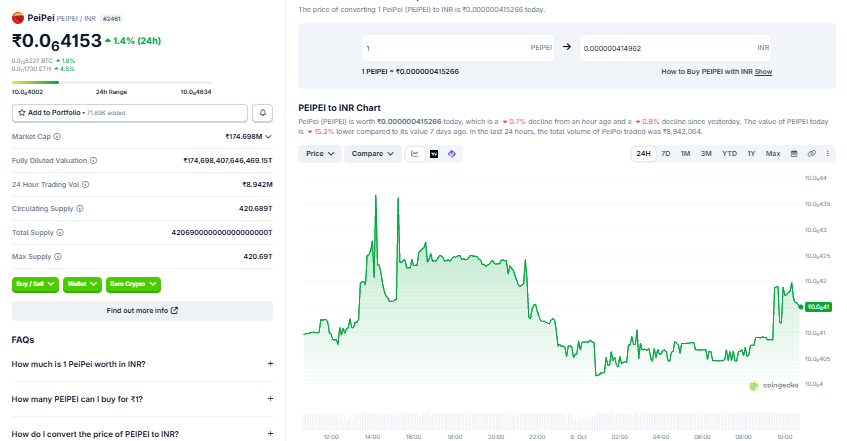This screenshot has width=847, height=441.
Task: Select the 1M chart range tab
Action: tap(685, 154)
